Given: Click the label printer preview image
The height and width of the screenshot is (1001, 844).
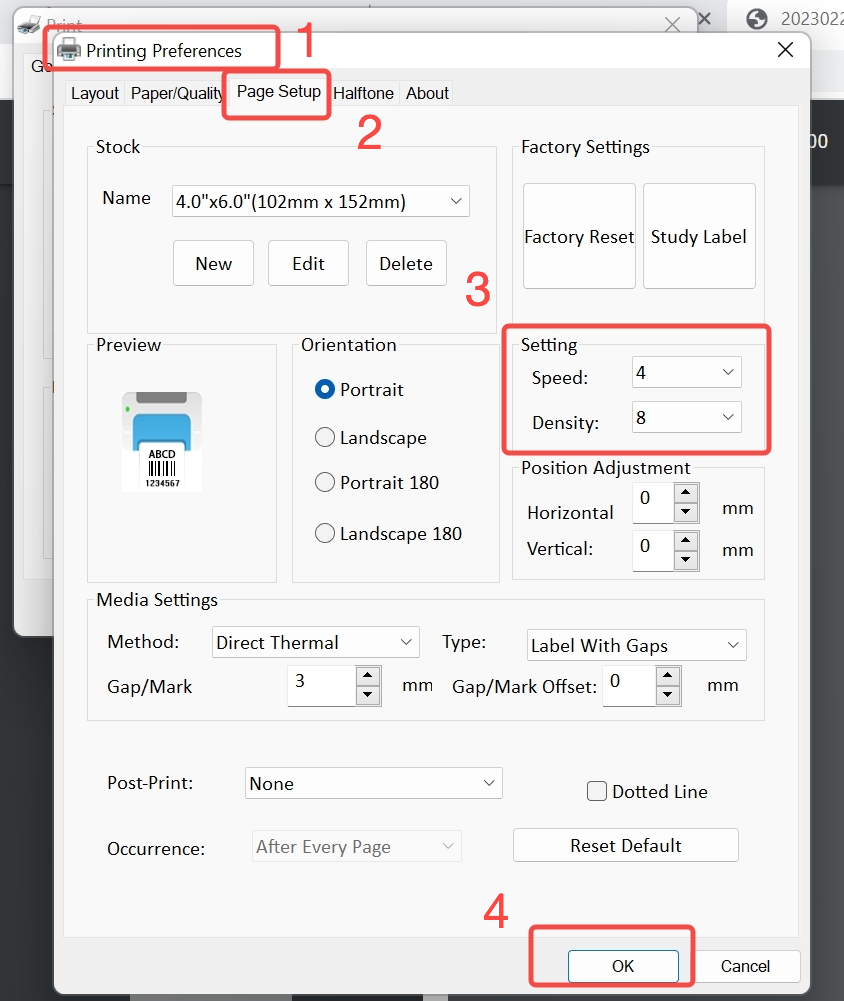Looking at the screenshot, I should coord(162,441).
